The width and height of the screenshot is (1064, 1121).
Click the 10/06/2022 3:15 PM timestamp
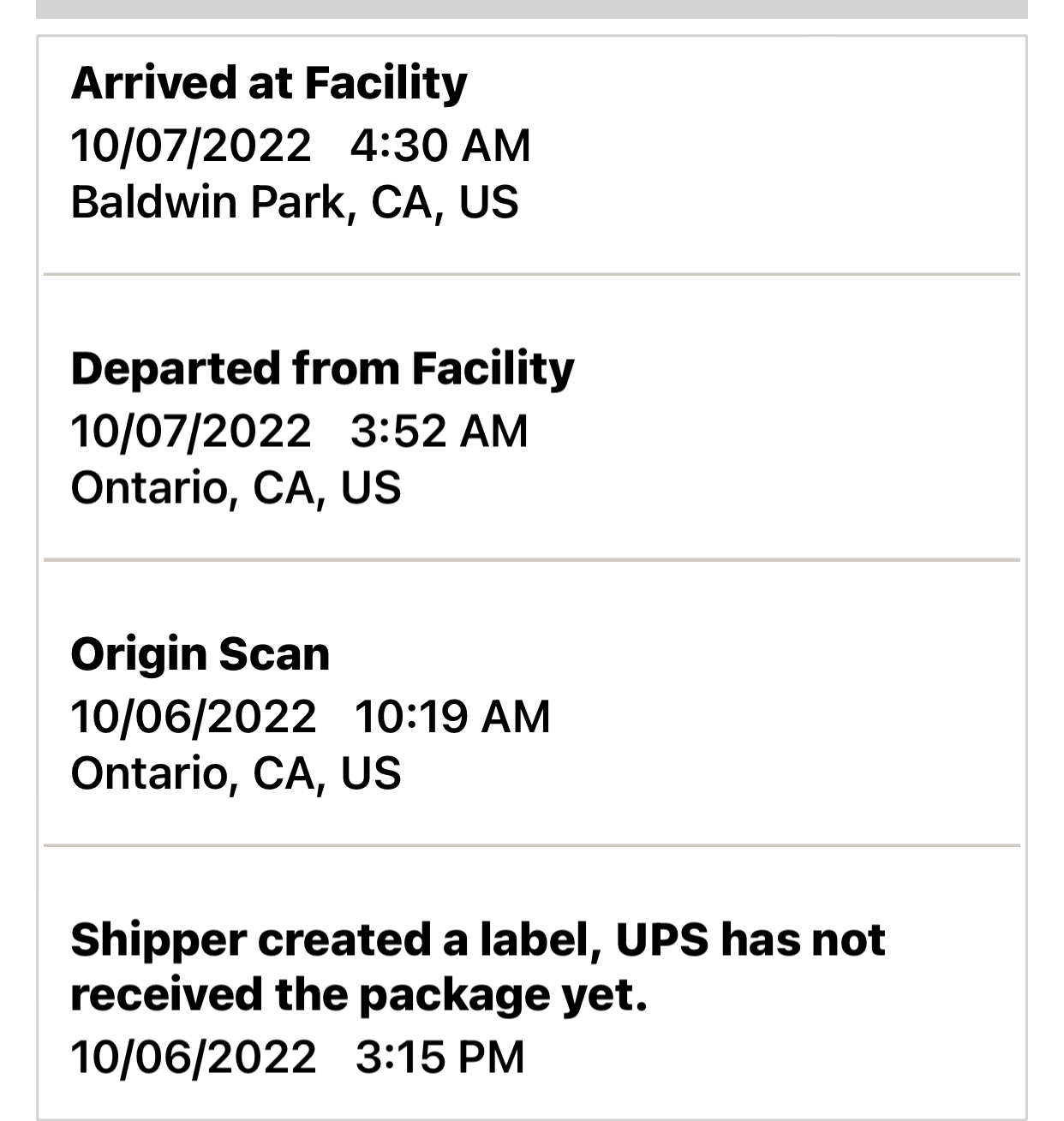pyautogui.click(x=297, y=1057)
